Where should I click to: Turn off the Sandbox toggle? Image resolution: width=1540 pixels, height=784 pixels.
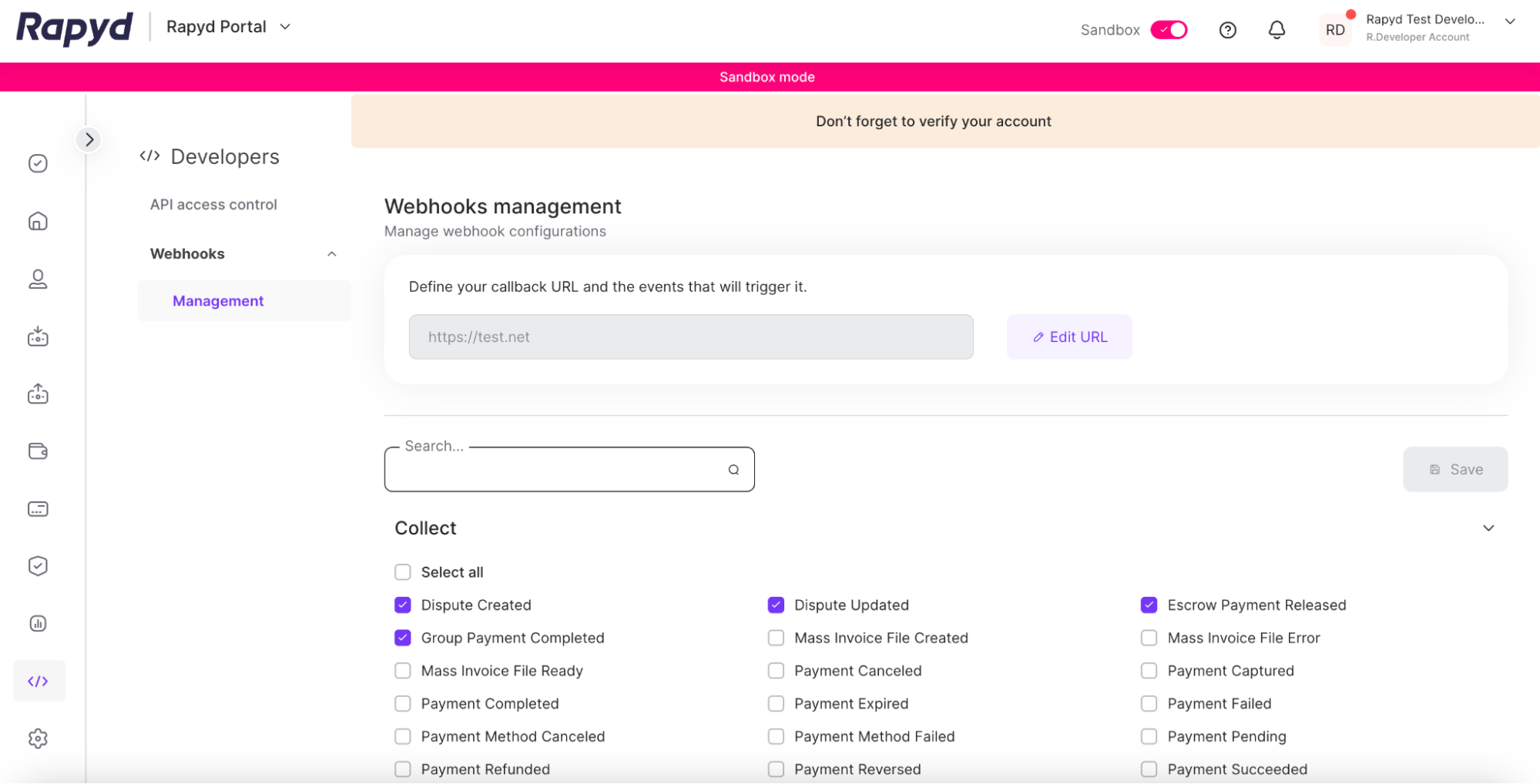[x=1168, y=29]
